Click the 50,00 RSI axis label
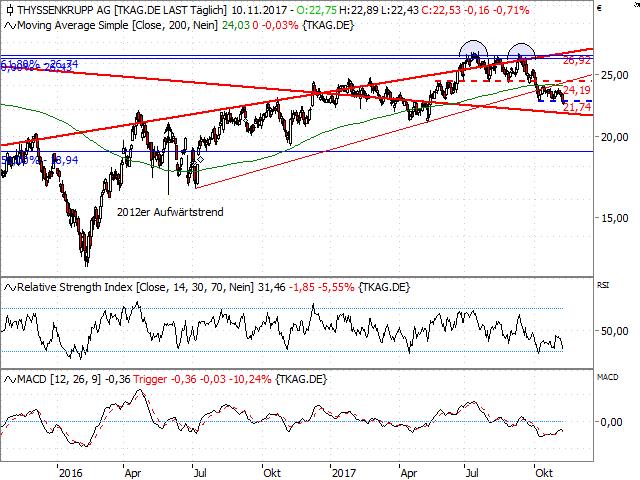The height and width of the screenshot is (480, 640). pyautogui.click(x=615, y=331)
